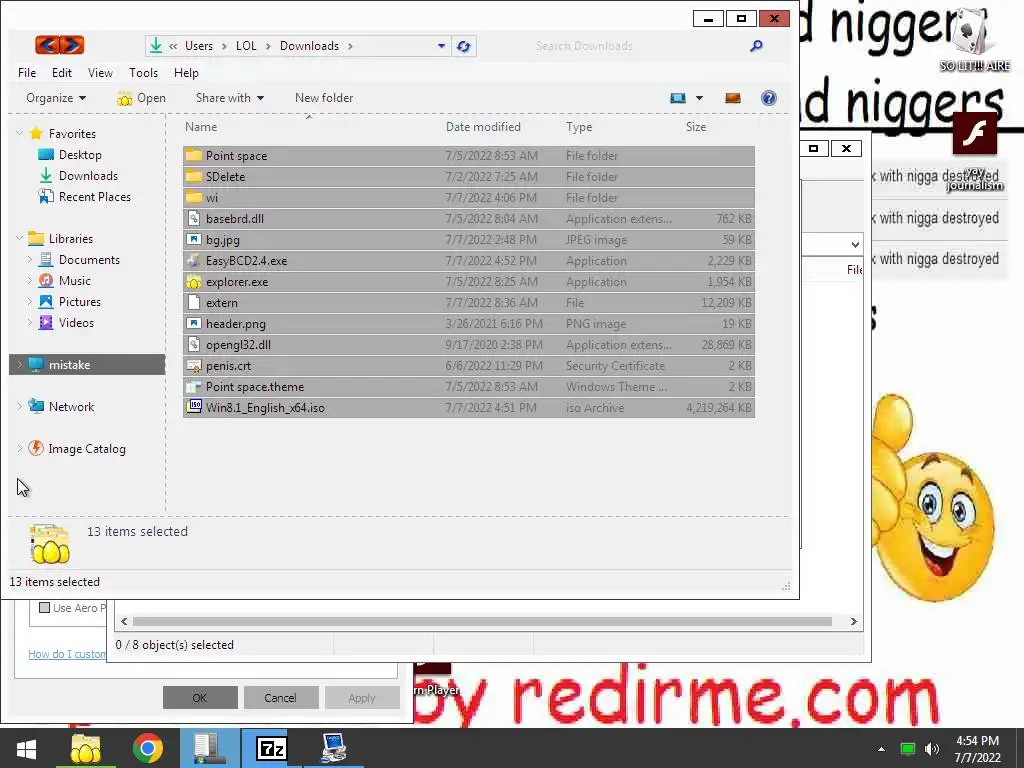Click the search magnifier icon
1024x768 pixels.
coord(756,46)
